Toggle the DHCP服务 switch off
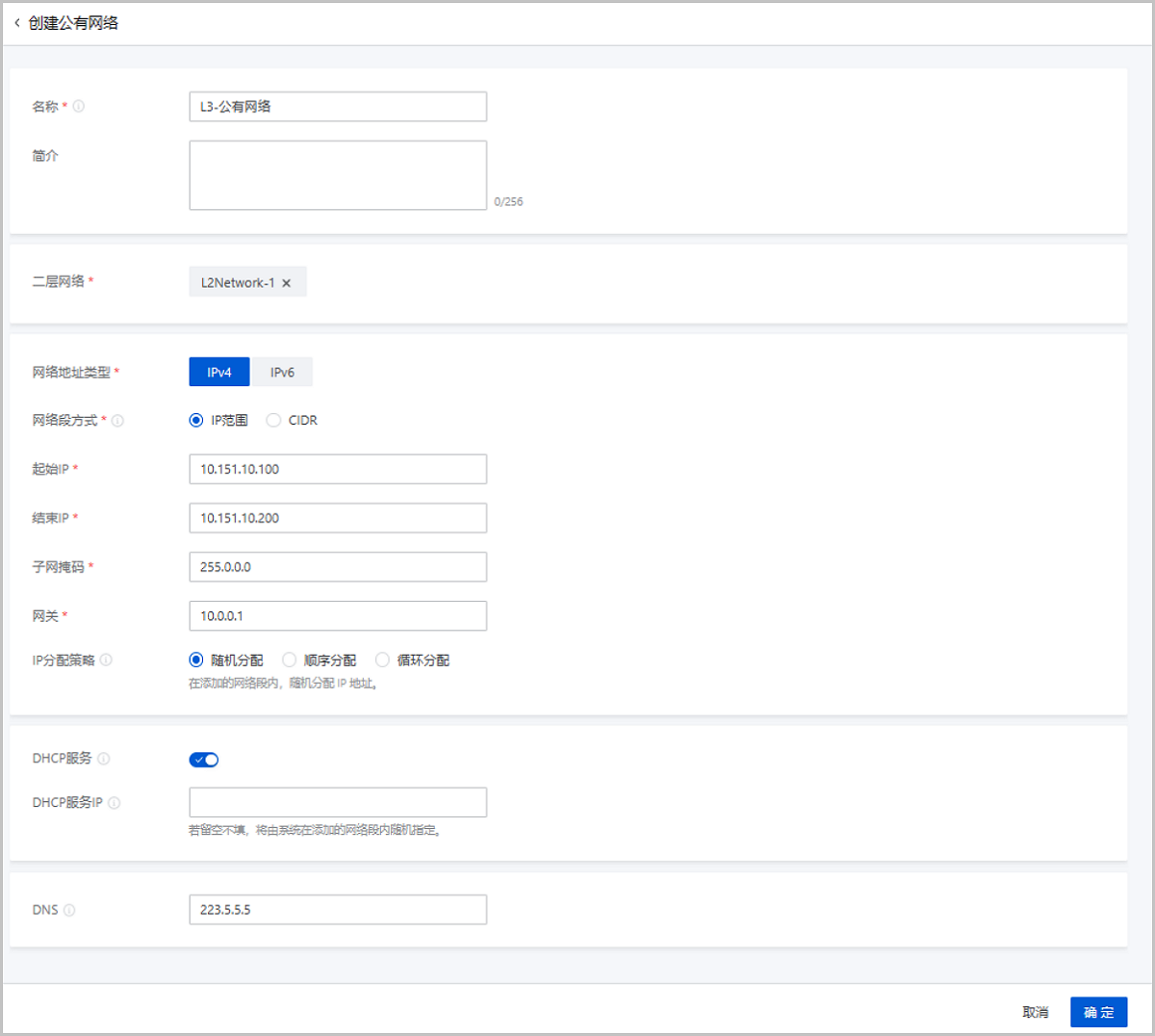This screenshot has width=1155, height=1036. coord(204,760)
